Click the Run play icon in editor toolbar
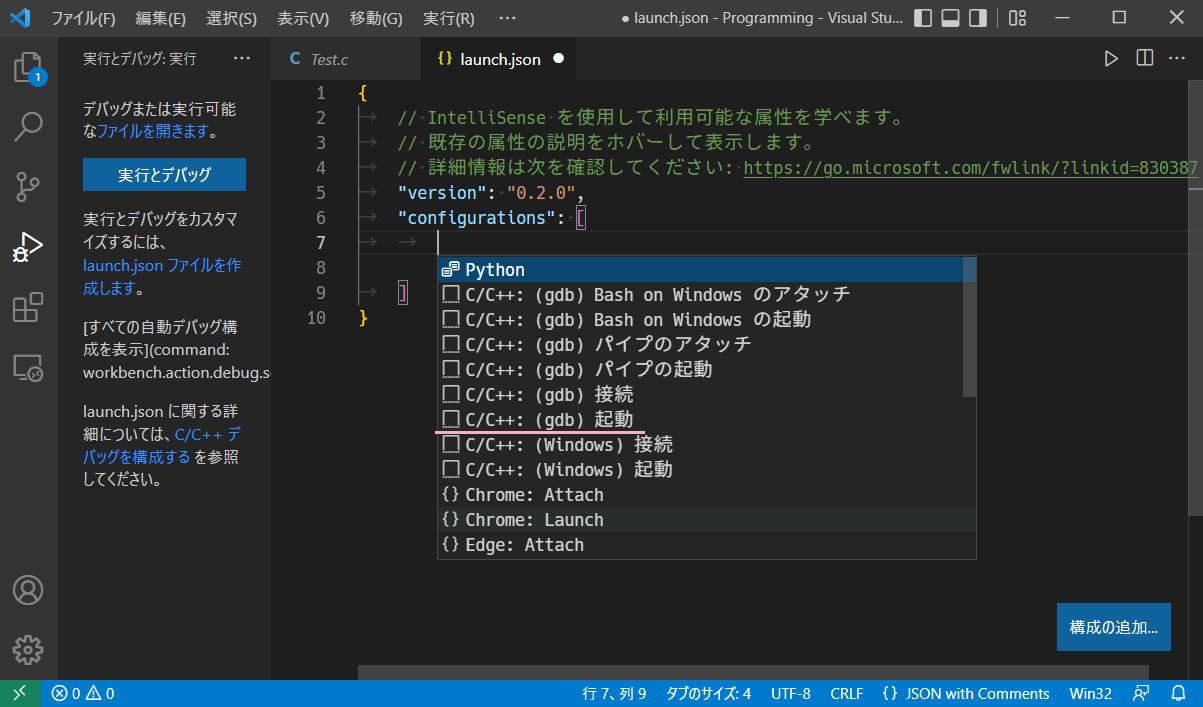 (1111, 59)
